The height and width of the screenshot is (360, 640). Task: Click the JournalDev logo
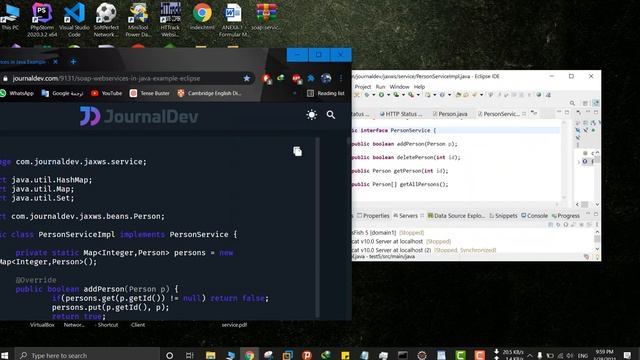pos(139,116)
